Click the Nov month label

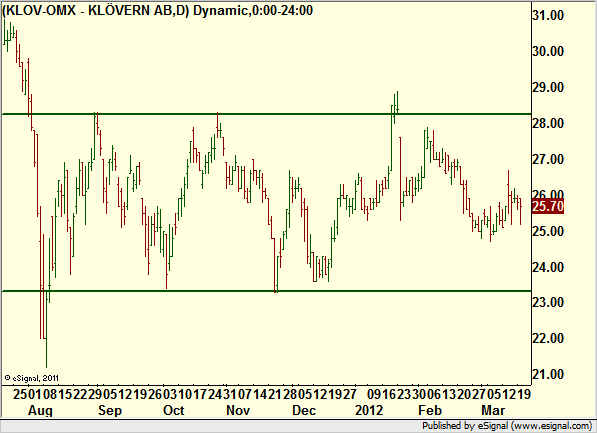[238, 411]
